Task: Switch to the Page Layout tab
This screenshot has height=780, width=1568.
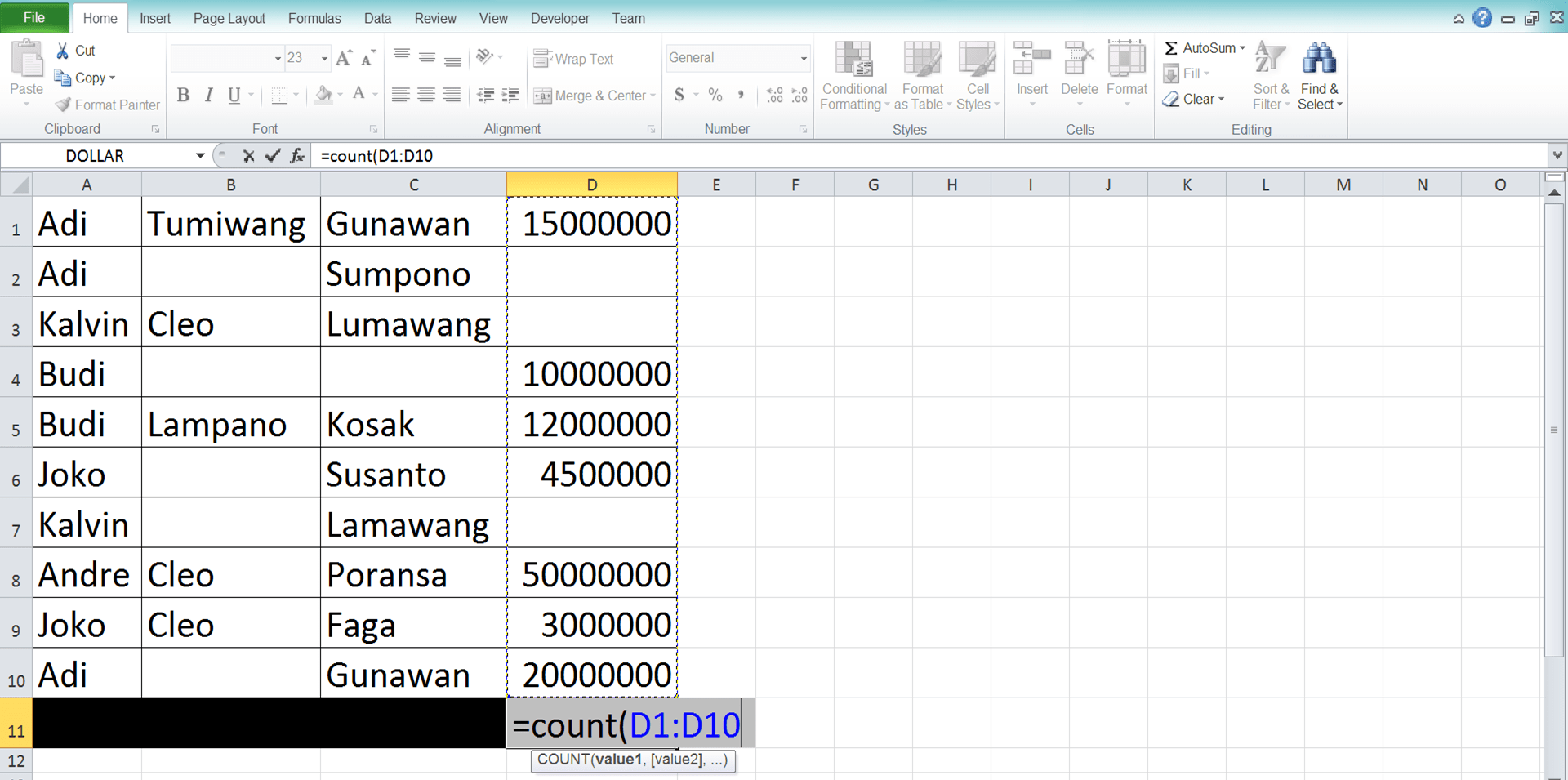Action: [x=229, y=18]
